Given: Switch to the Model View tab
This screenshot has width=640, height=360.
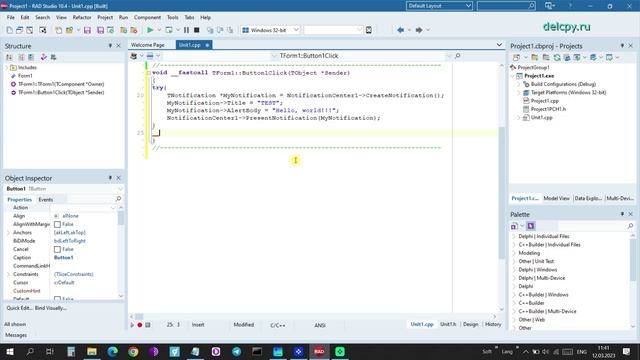Looking at the screenshot, I should 556,198.
